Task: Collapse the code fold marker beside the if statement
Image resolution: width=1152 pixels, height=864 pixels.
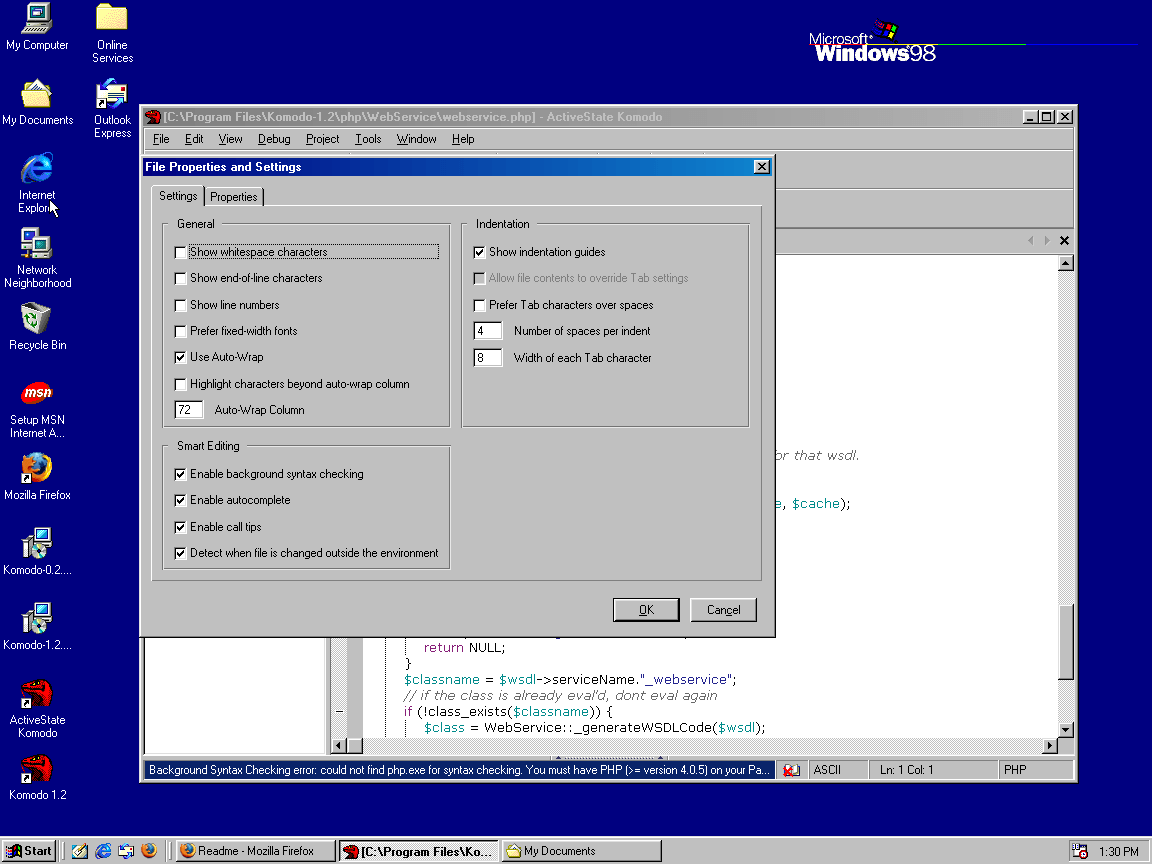Action: pos(339,711)
